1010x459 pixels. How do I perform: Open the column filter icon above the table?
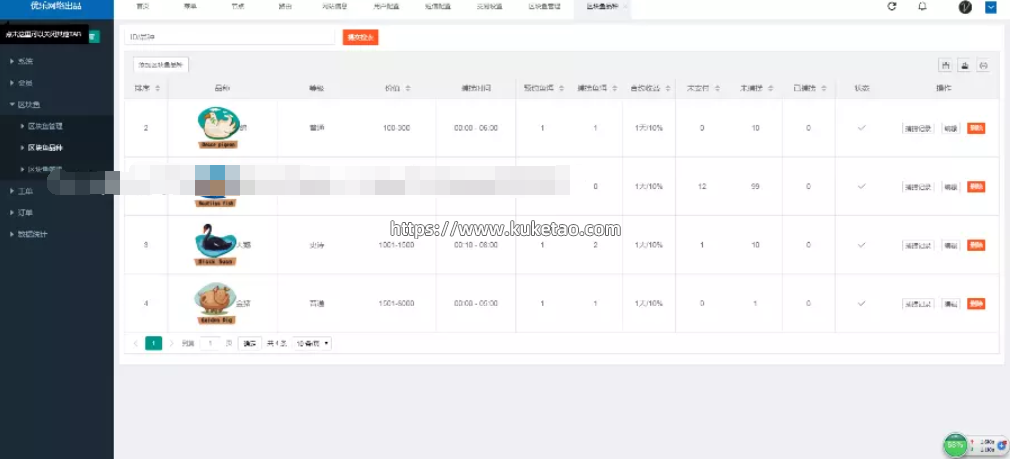pyautogui.click(x=946, y=65)
